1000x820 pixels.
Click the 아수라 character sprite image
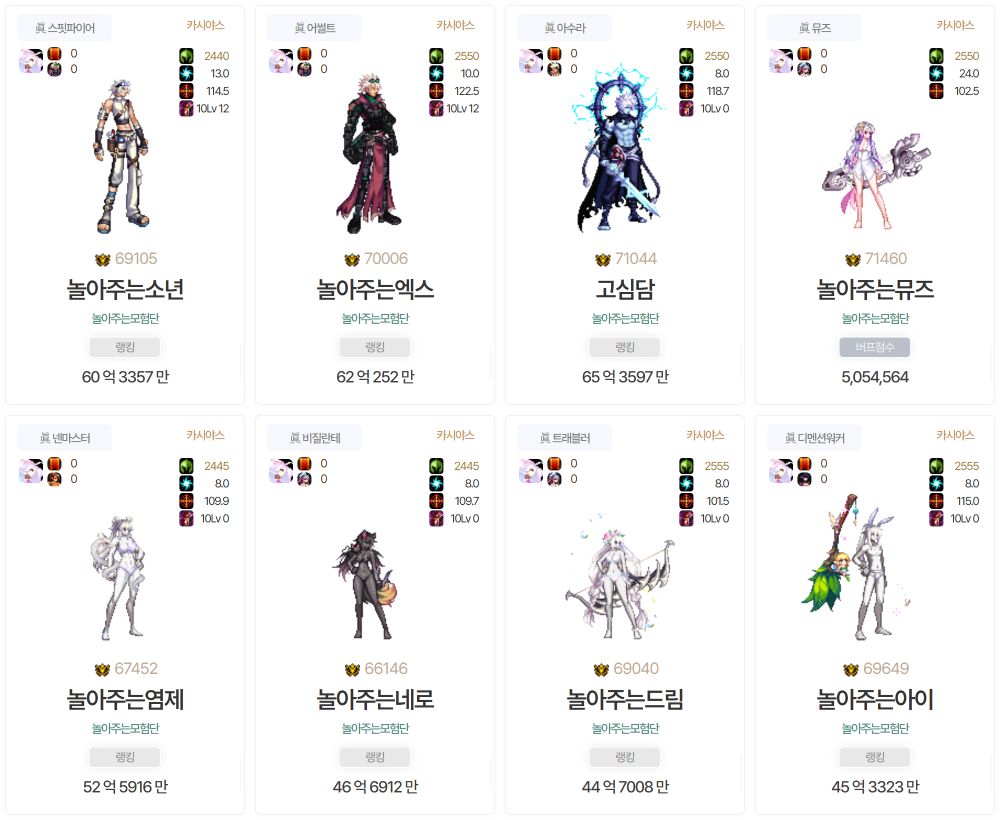click(x=619, y=148)
